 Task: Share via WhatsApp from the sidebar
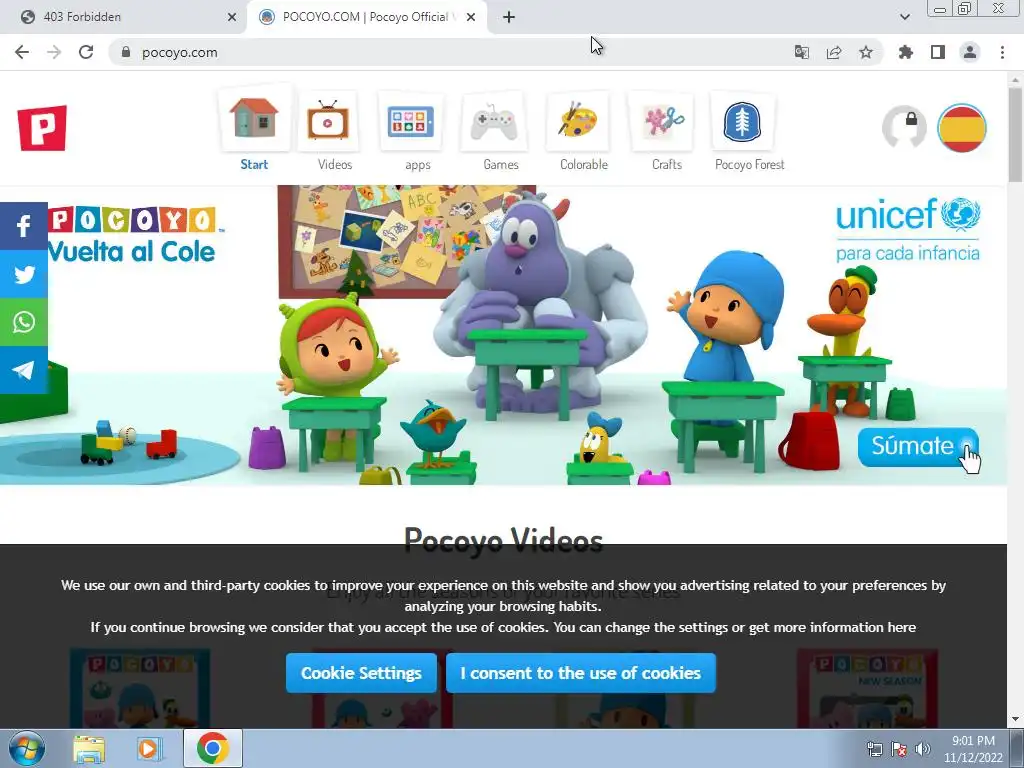tap(24, 322)
